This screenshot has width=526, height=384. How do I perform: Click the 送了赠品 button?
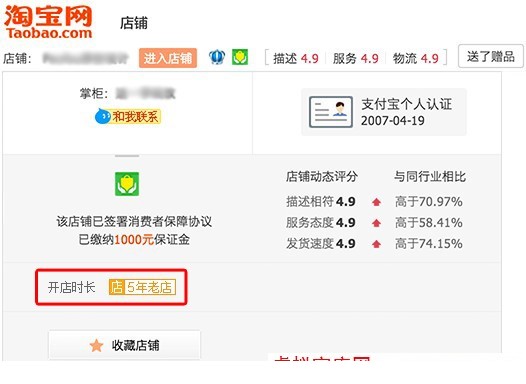(x=491, y=56)
